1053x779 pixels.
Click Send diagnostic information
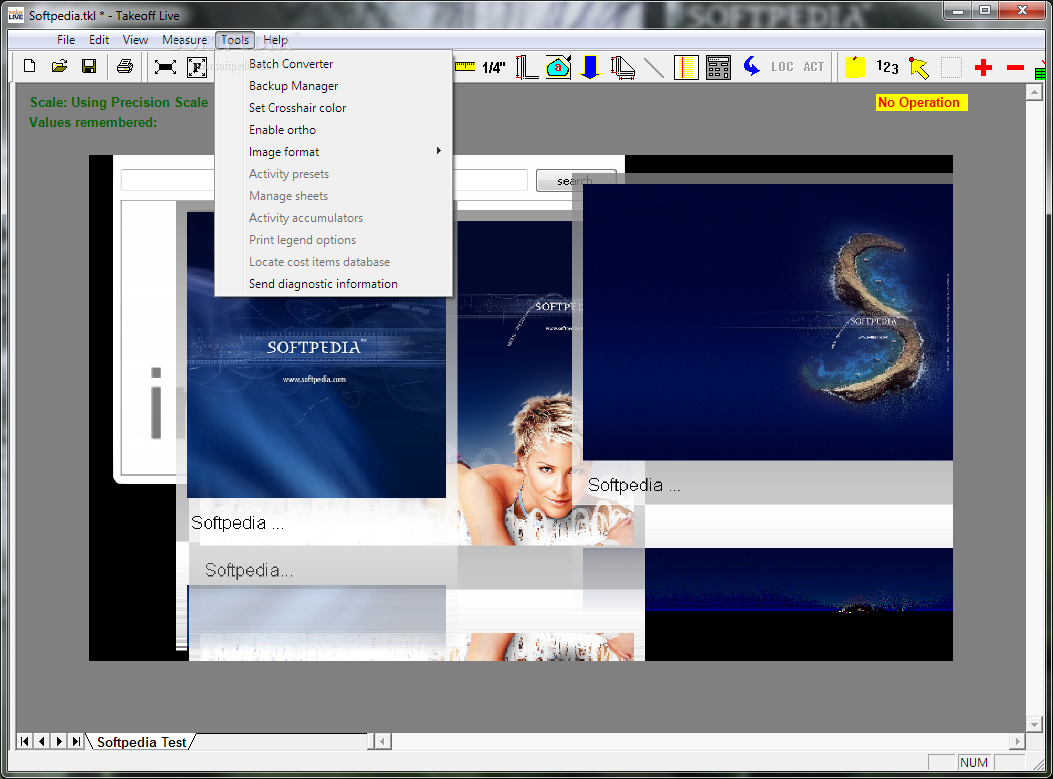click(x=334, y=284)
